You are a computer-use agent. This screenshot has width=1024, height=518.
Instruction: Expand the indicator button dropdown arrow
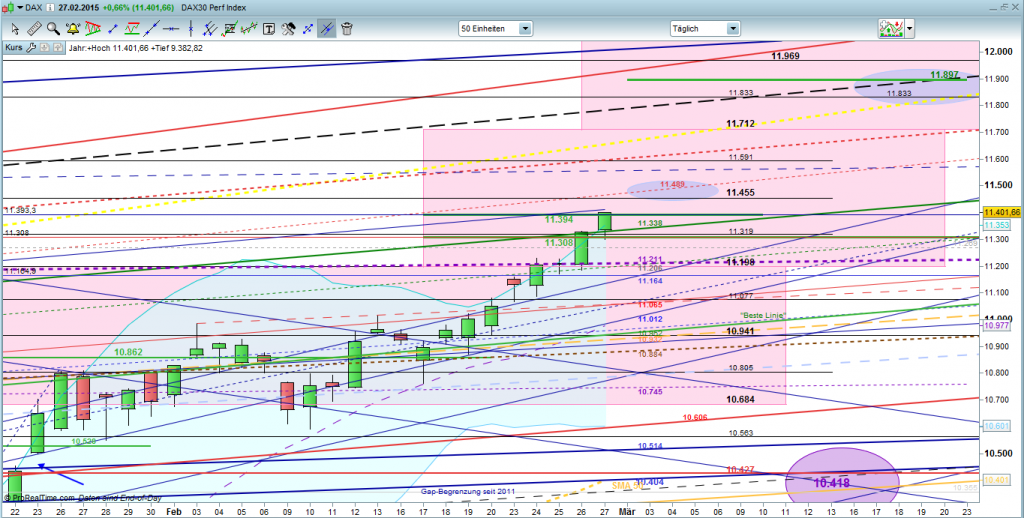[909, 29]
